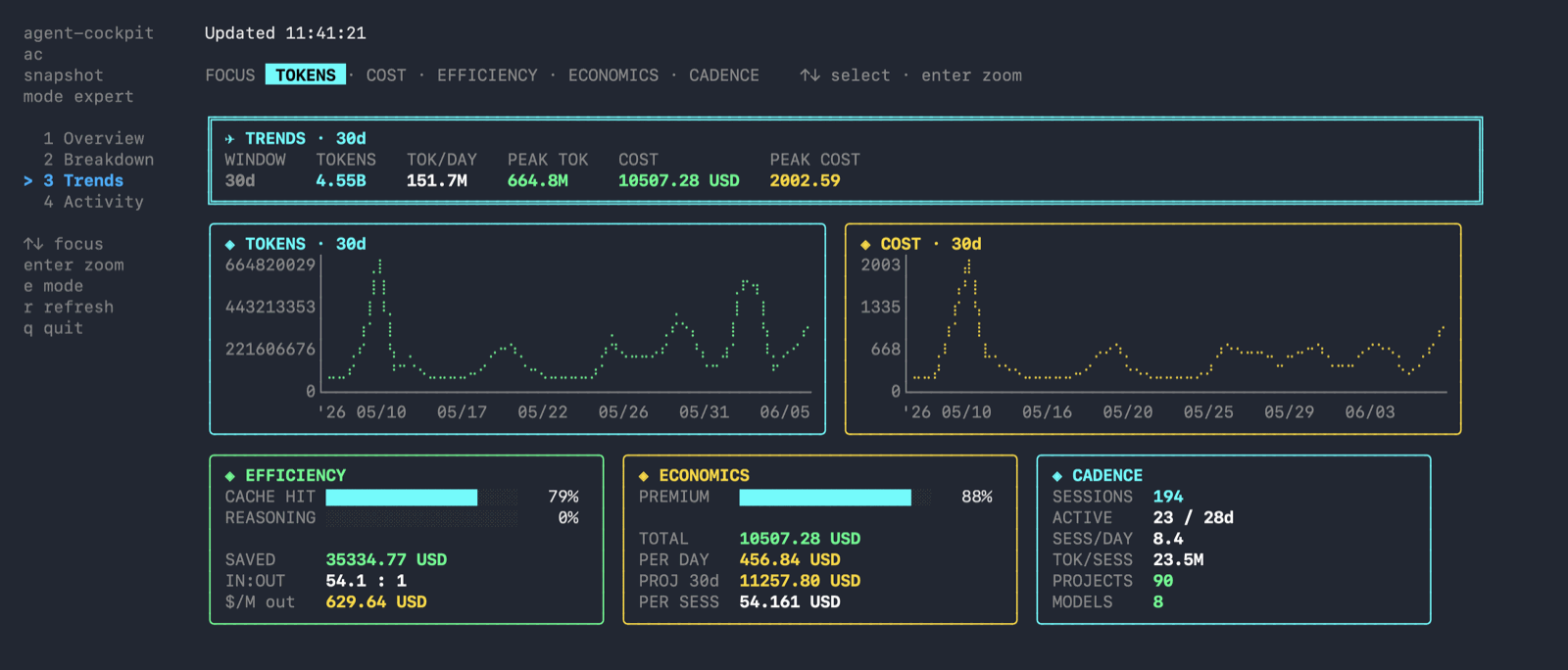Click the airplane icon beside TRENDS

click(x=229, y=139)
